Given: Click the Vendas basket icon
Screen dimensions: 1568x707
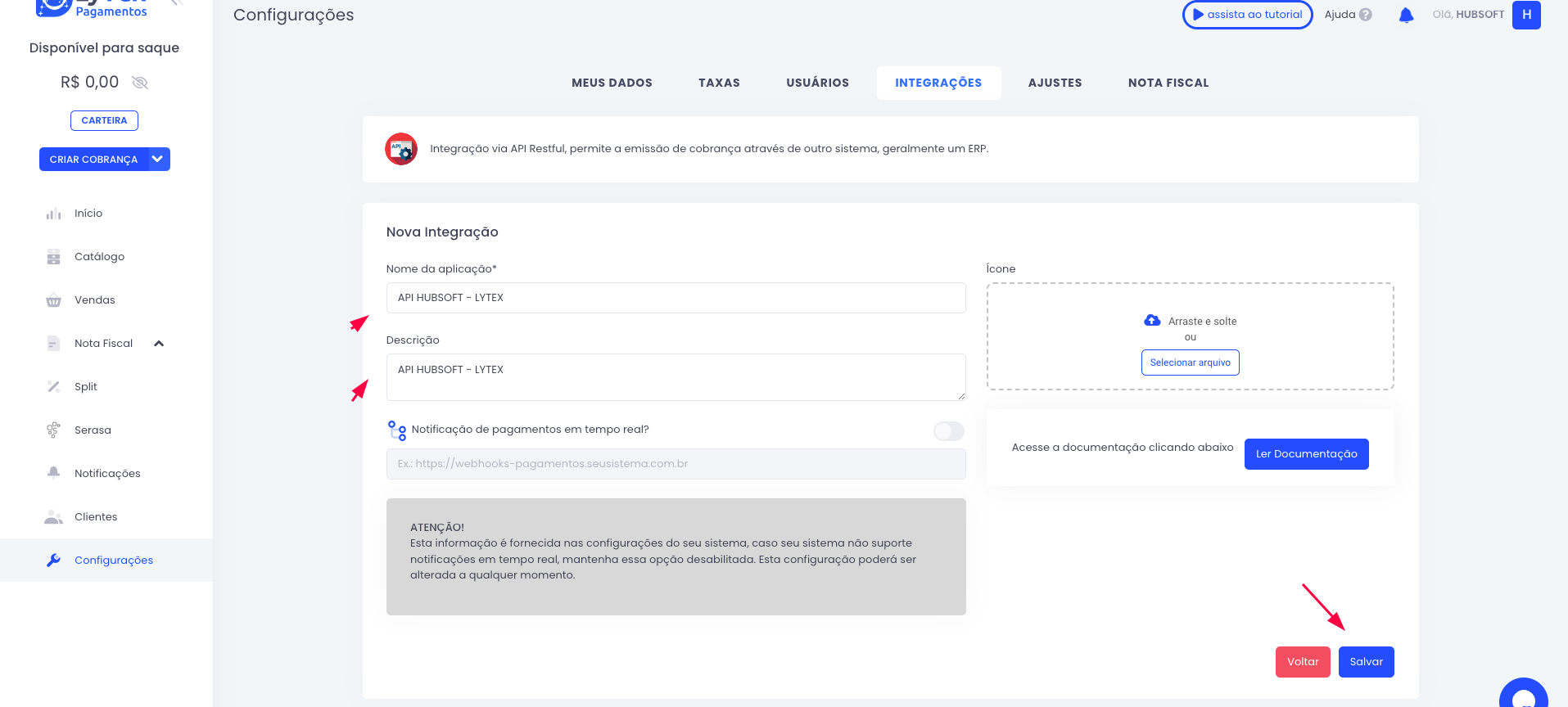Looking at the screenshot, I should pyautogui.click(x=54, y=300).
